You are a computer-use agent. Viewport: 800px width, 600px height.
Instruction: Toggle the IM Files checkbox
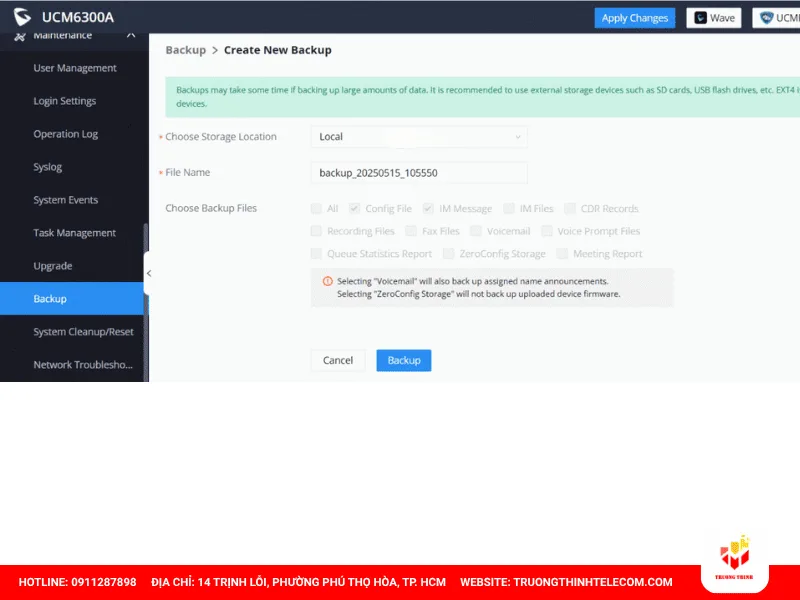tap(509, 208)
